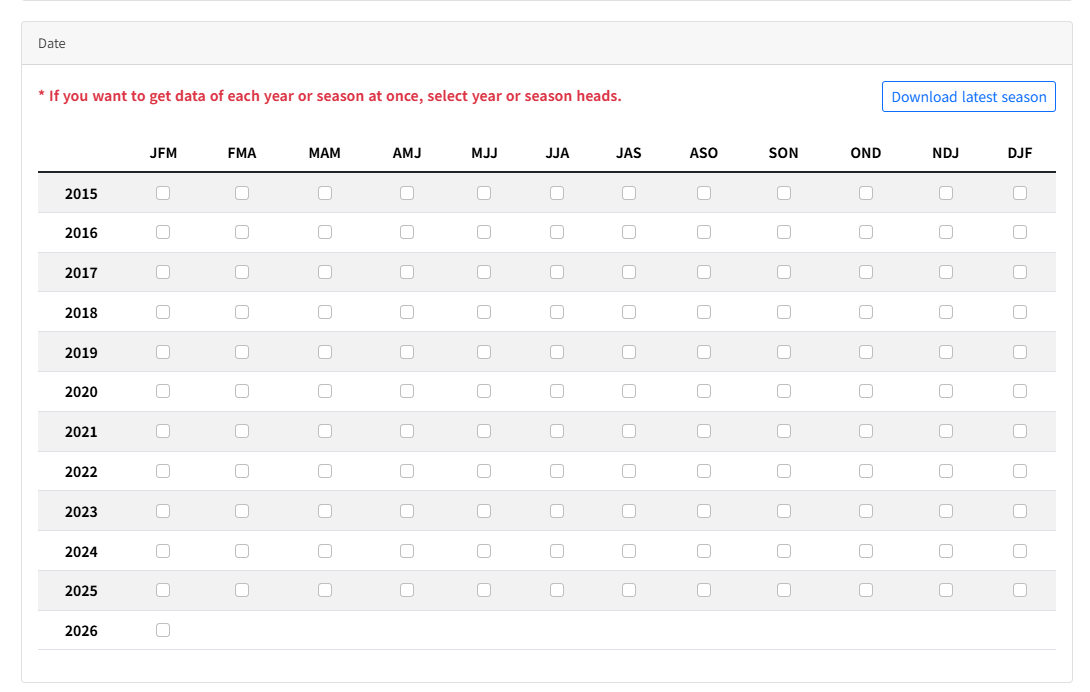The height and width of the screenshot is (692, 1090).
Task: Check the 2018 SON checkbox
Action: point(784,312)
